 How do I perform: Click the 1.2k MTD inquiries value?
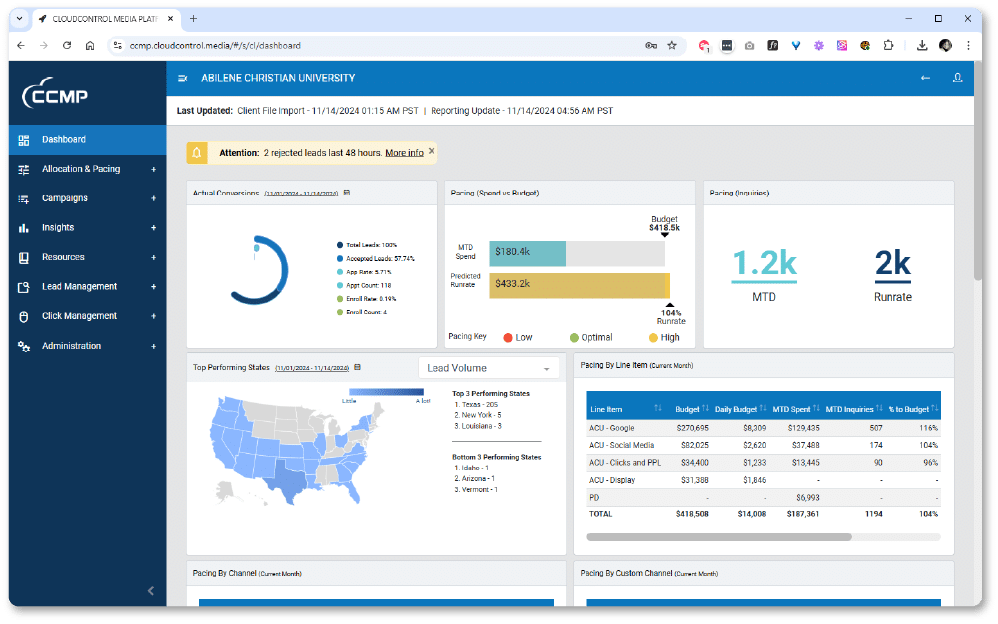764,263
